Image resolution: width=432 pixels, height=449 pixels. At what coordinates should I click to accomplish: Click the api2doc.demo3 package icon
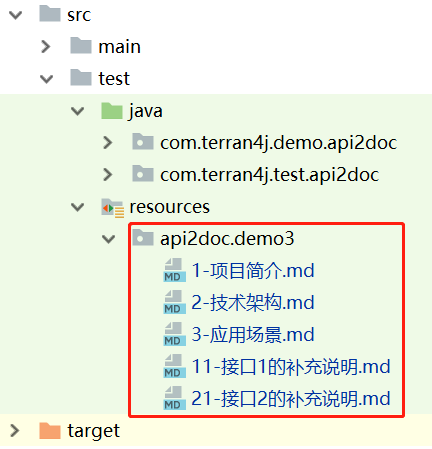tap(143, 237)
